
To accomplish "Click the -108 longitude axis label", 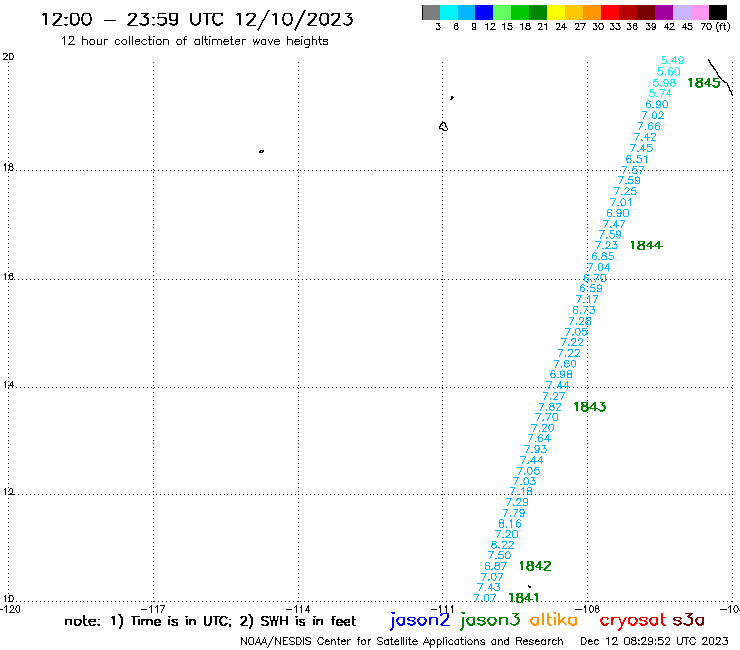I will coord(588,609).
